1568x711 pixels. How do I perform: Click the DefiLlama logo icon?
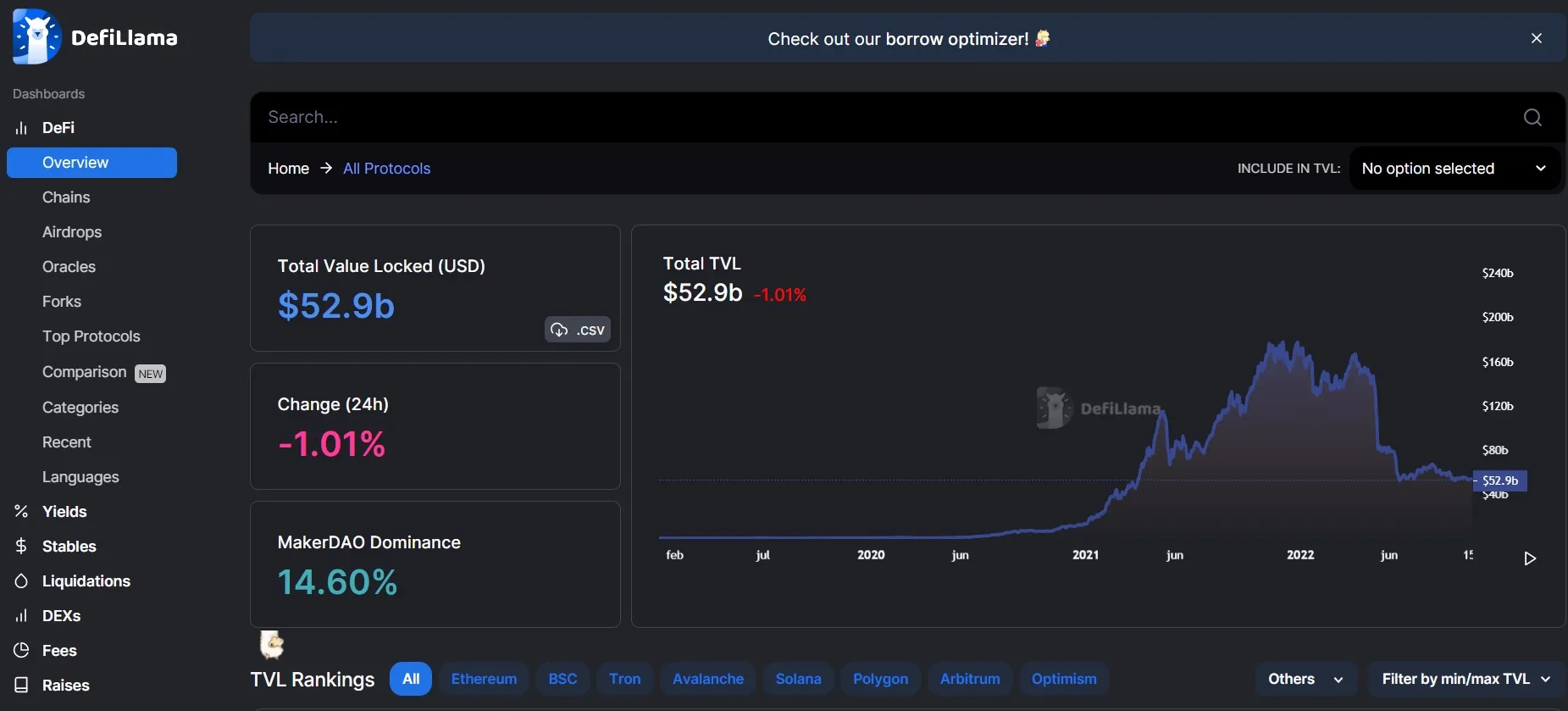(x=37, y=37)
